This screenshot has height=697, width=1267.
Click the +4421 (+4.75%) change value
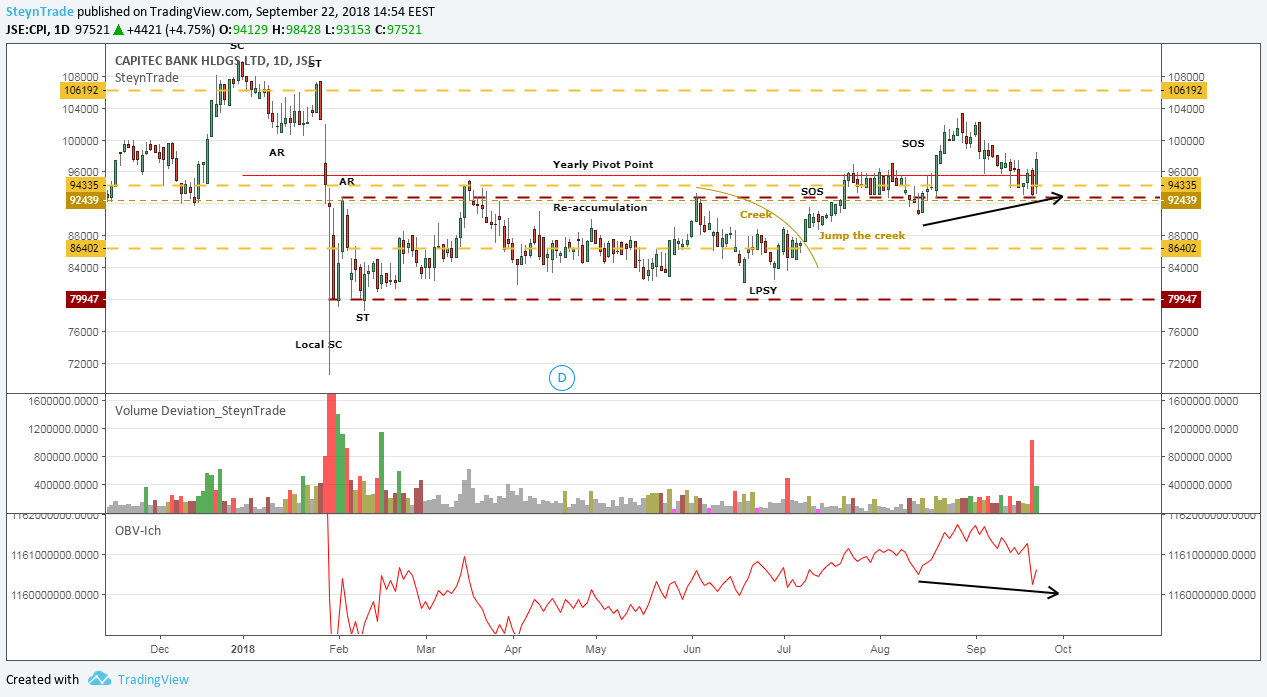[x=172, y=30]
